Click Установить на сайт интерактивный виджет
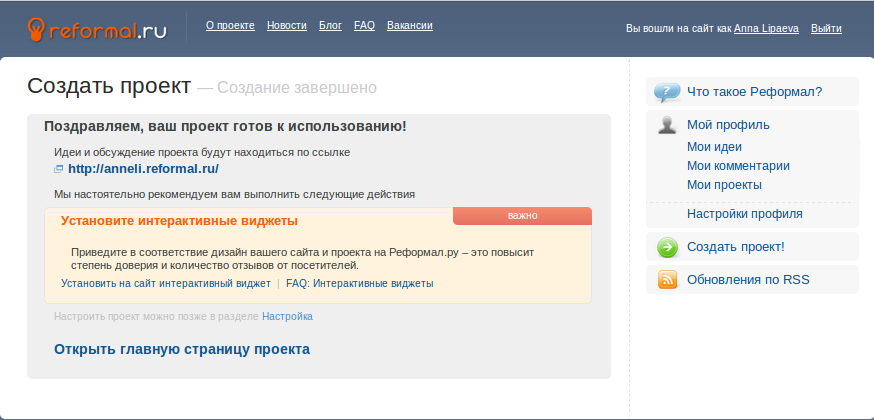The image size is (874, 420). click(165, 284)
